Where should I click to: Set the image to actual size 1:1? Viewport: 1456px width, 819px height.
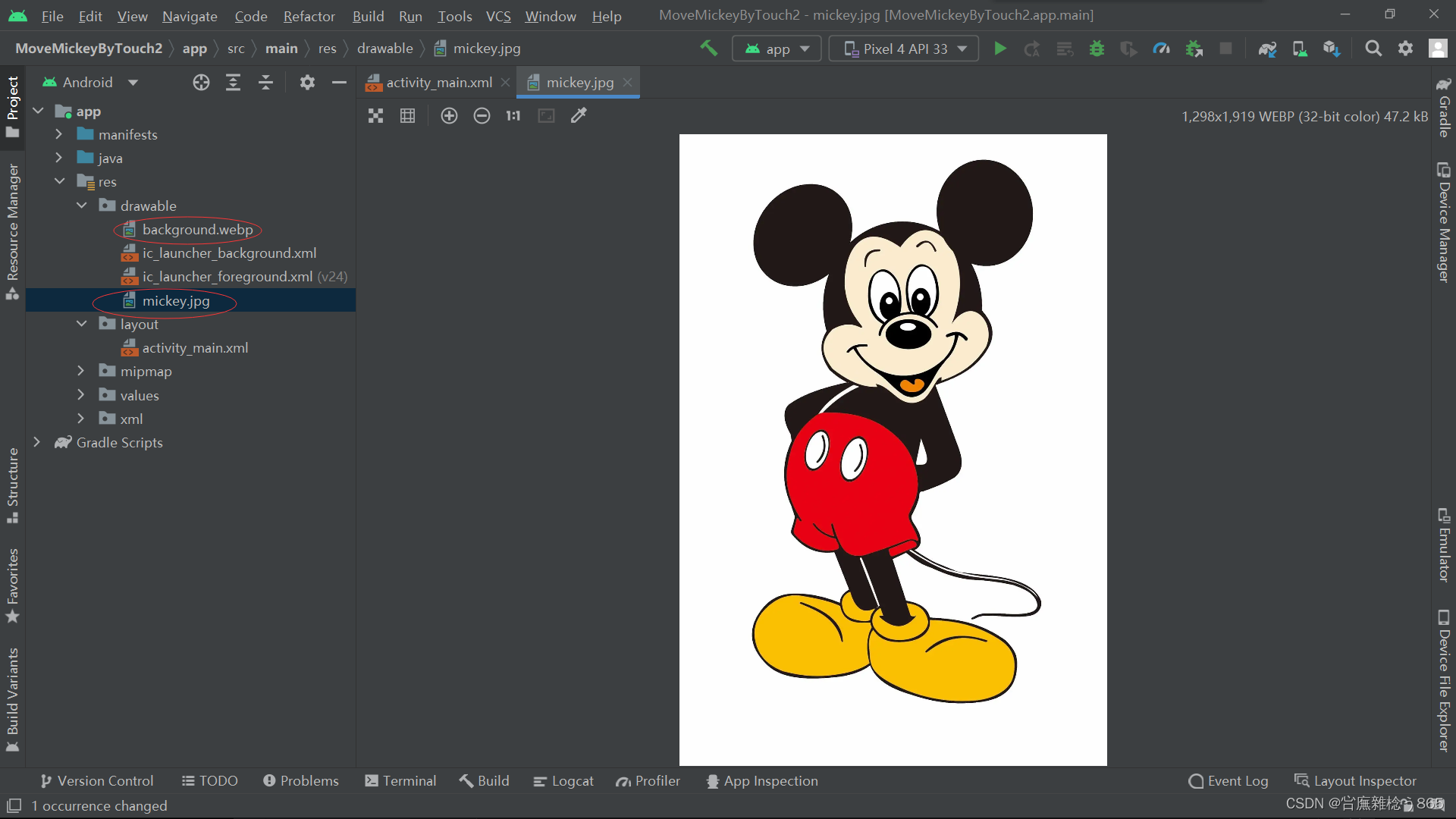pos(513,115)
